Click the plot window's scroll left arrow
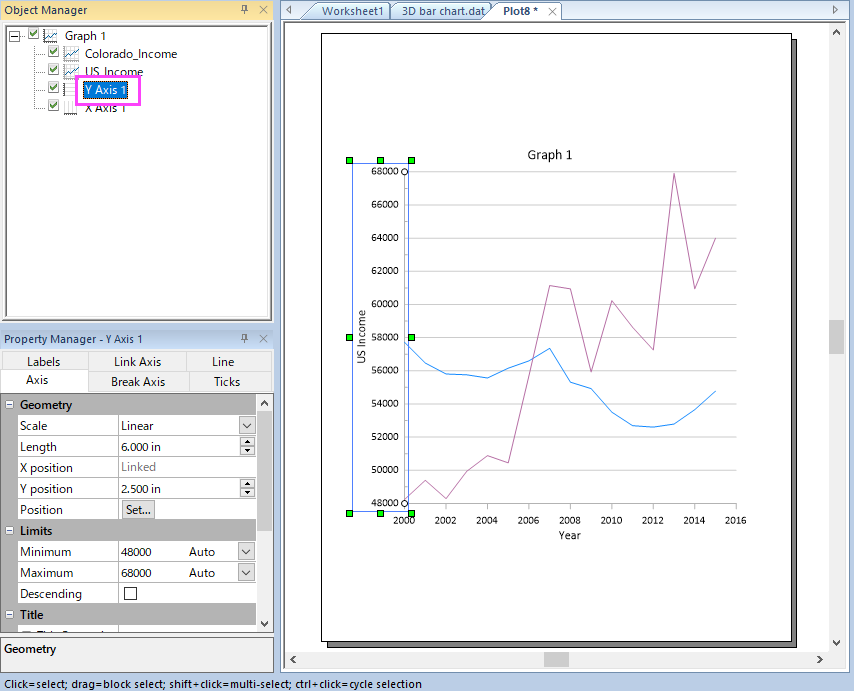 [293, 659]
